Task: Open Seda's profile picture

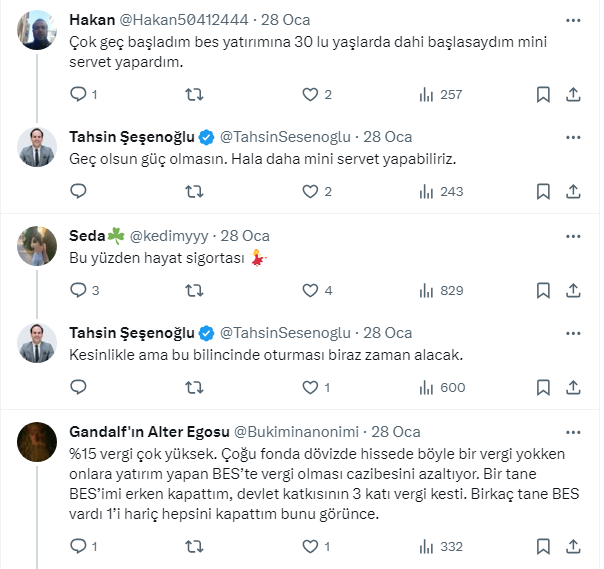Action: click(37, 244)
